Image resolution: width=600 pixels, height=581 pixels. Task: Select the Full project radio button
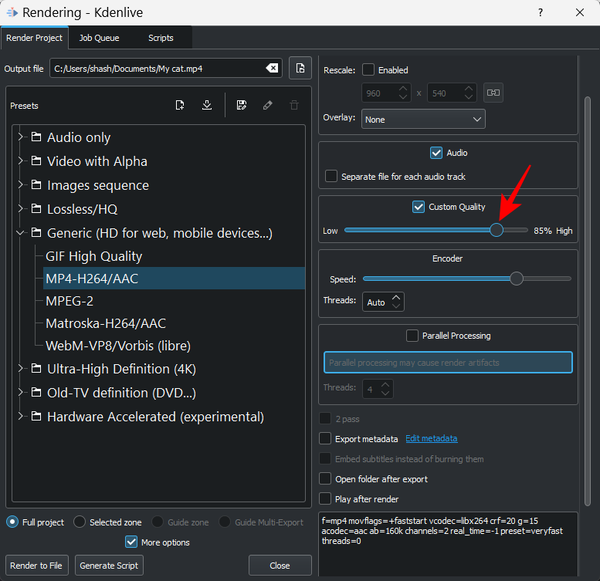[12, 522]
